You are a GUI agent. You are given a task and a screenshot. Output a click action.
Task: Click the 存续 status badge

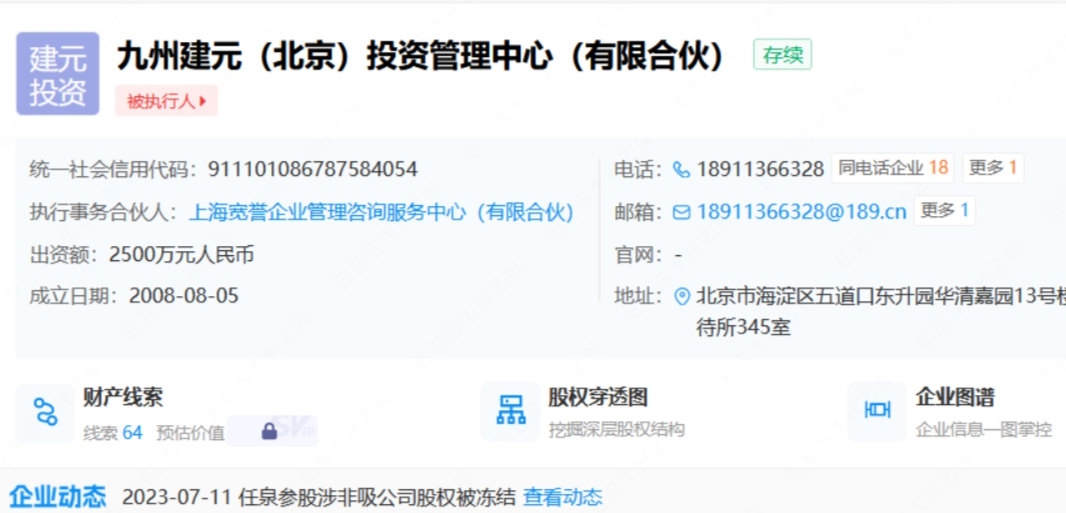click(783, 54)
